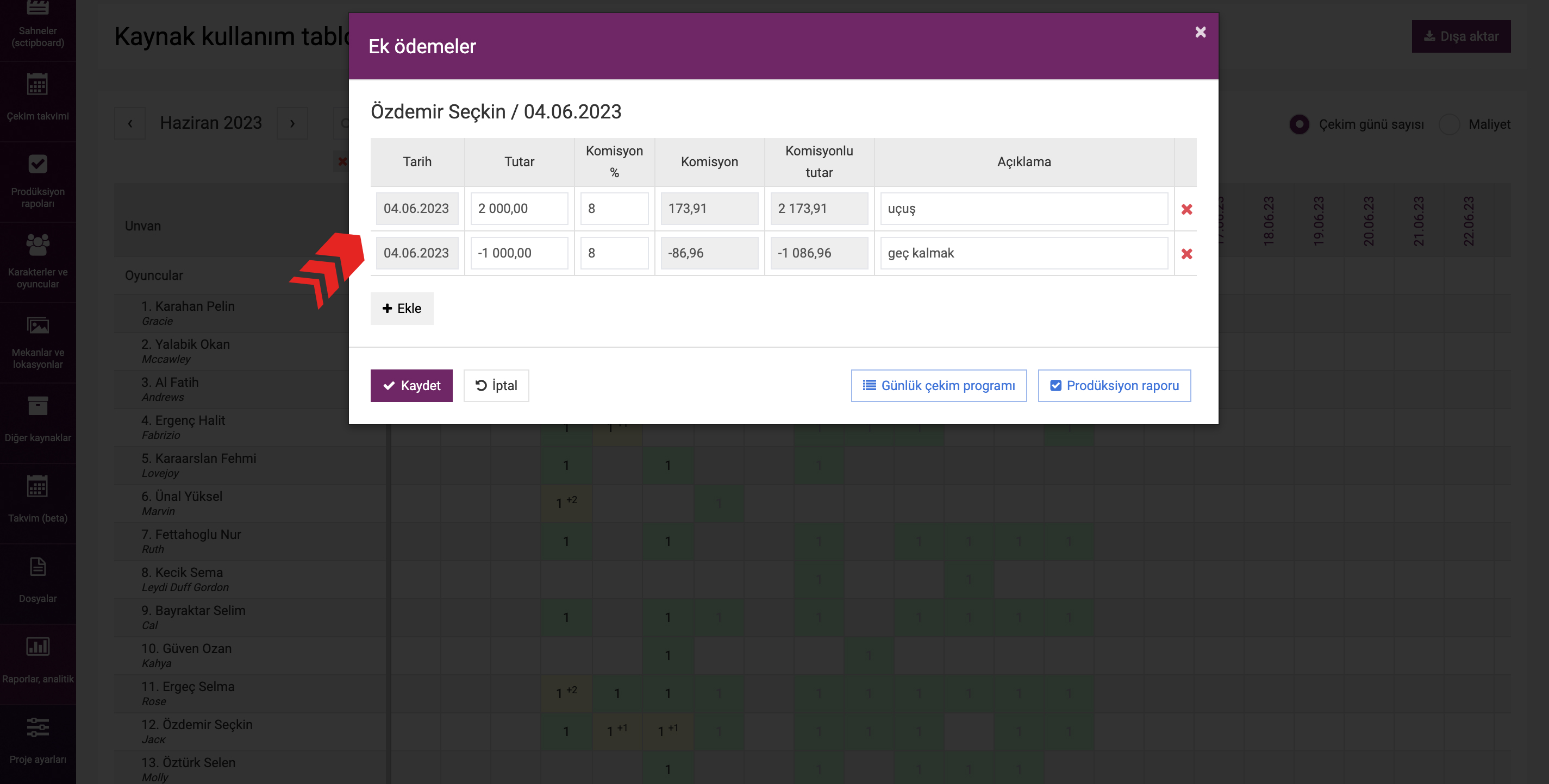Select actor 1. Karahan Pelin
This screenshot has height=784, width=1549.
188,306
